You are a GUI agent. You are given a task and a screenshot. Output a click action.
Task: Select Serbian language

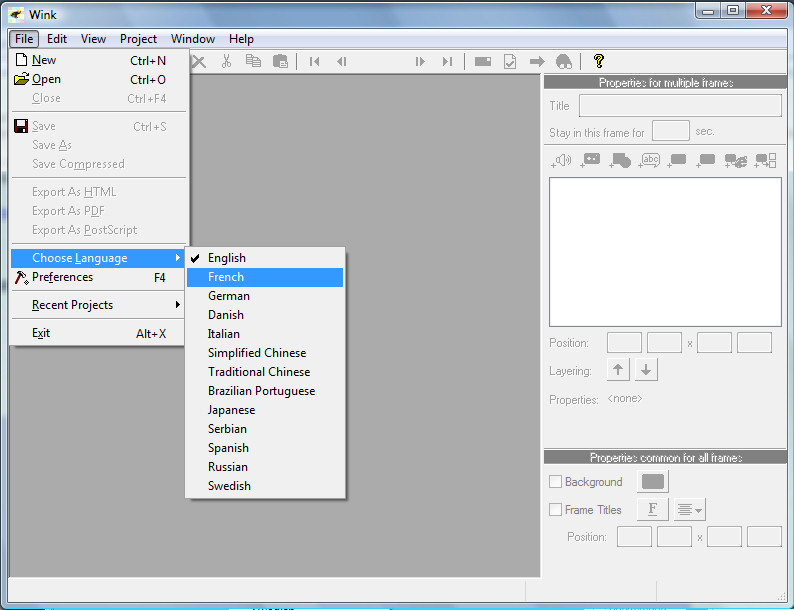pyautogui.click(x=265, y=429)
